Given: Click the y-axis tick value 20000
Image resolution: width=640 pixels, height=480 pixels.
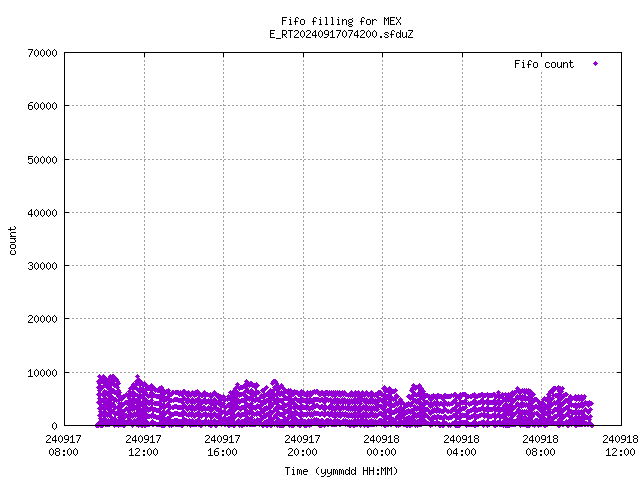Looking at the screenshot, I should 42,319.
